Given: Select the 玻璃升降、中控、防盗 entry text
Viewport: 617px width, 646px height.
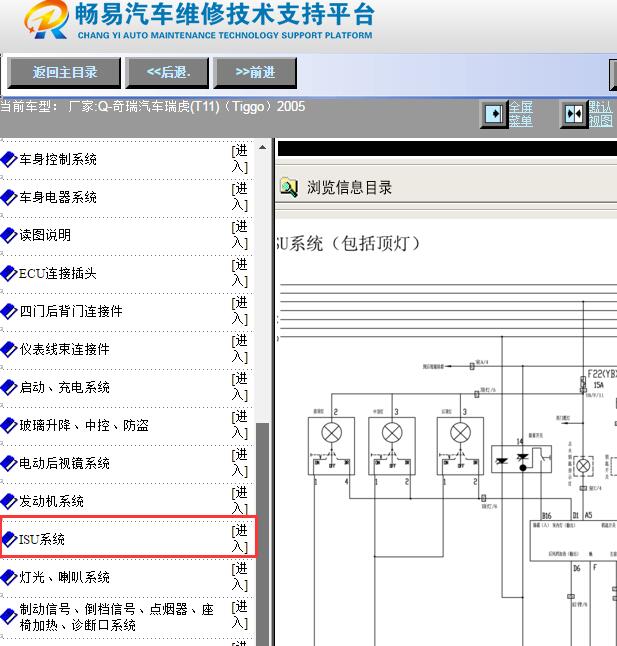Looking at the screenshot, I should click(x=84, y=425).
